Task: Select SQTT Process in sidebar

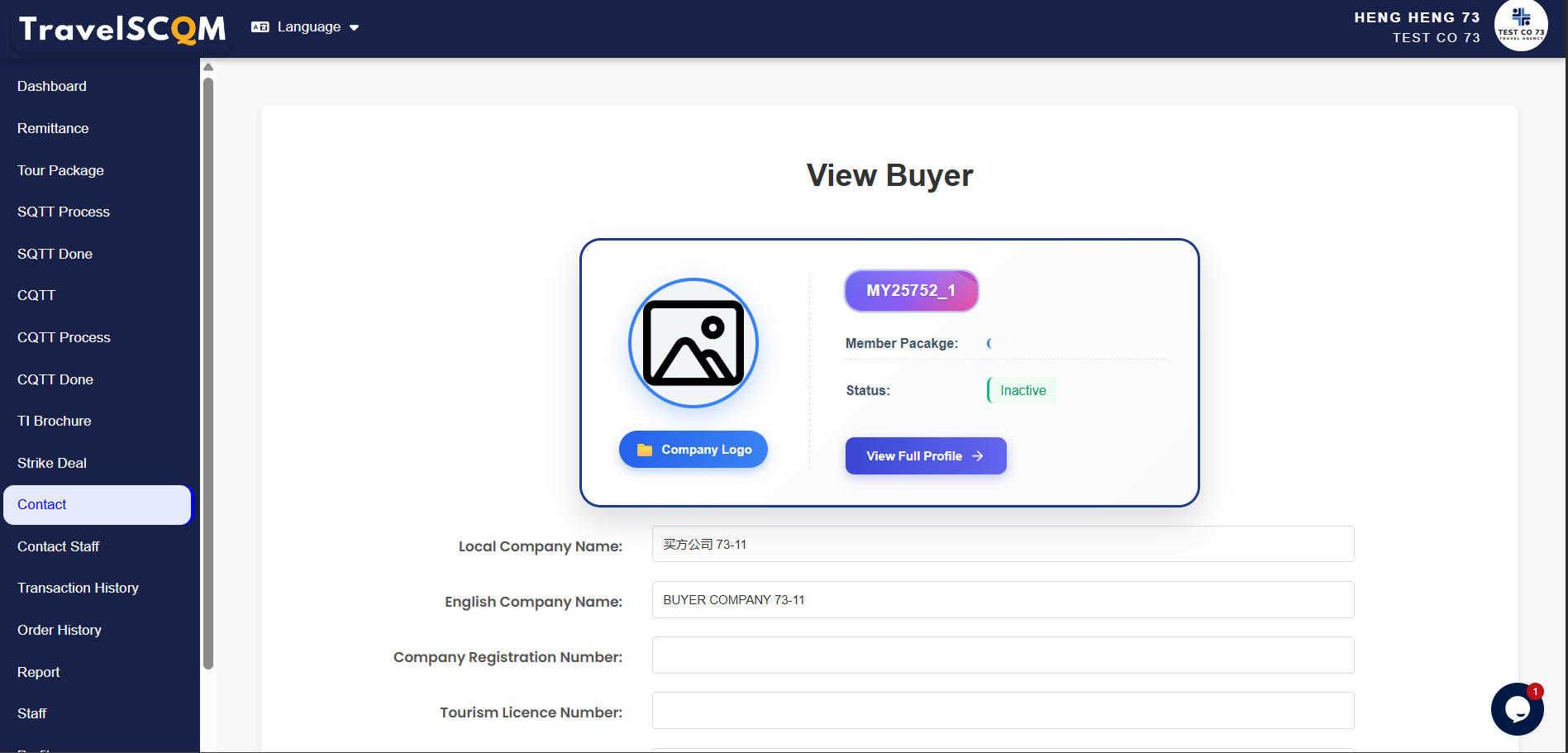Action: [64, 212]
